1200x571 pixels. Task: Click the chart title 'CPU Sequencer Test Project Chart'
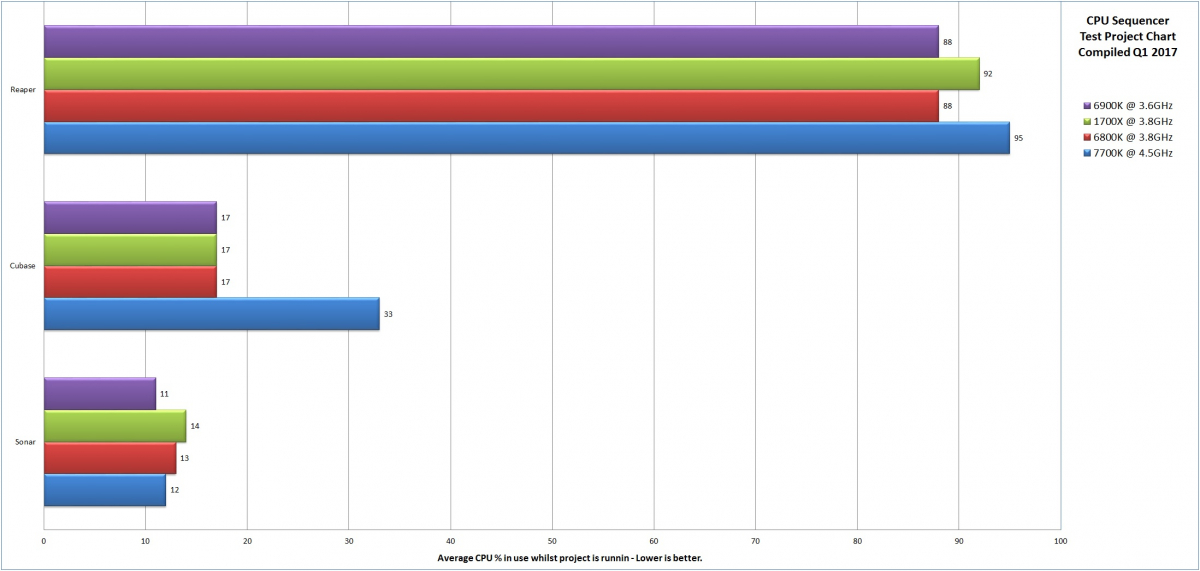1127,27
